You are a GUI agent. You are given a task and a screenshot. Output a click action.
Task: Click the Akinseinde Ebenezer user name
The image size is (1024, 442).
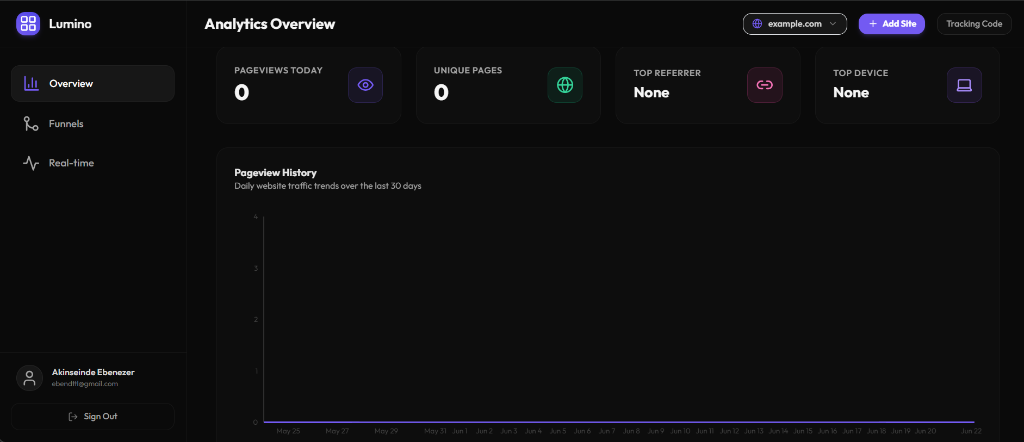tap(93, 372)
